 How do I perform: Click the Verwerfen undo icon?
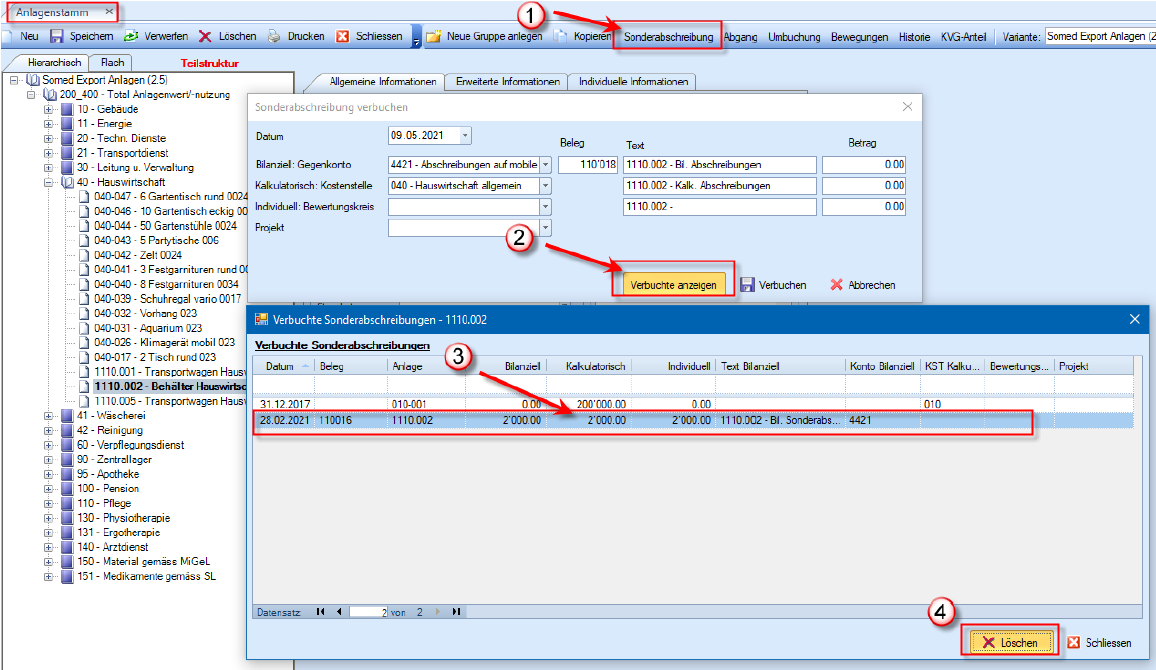pos(131,36)
